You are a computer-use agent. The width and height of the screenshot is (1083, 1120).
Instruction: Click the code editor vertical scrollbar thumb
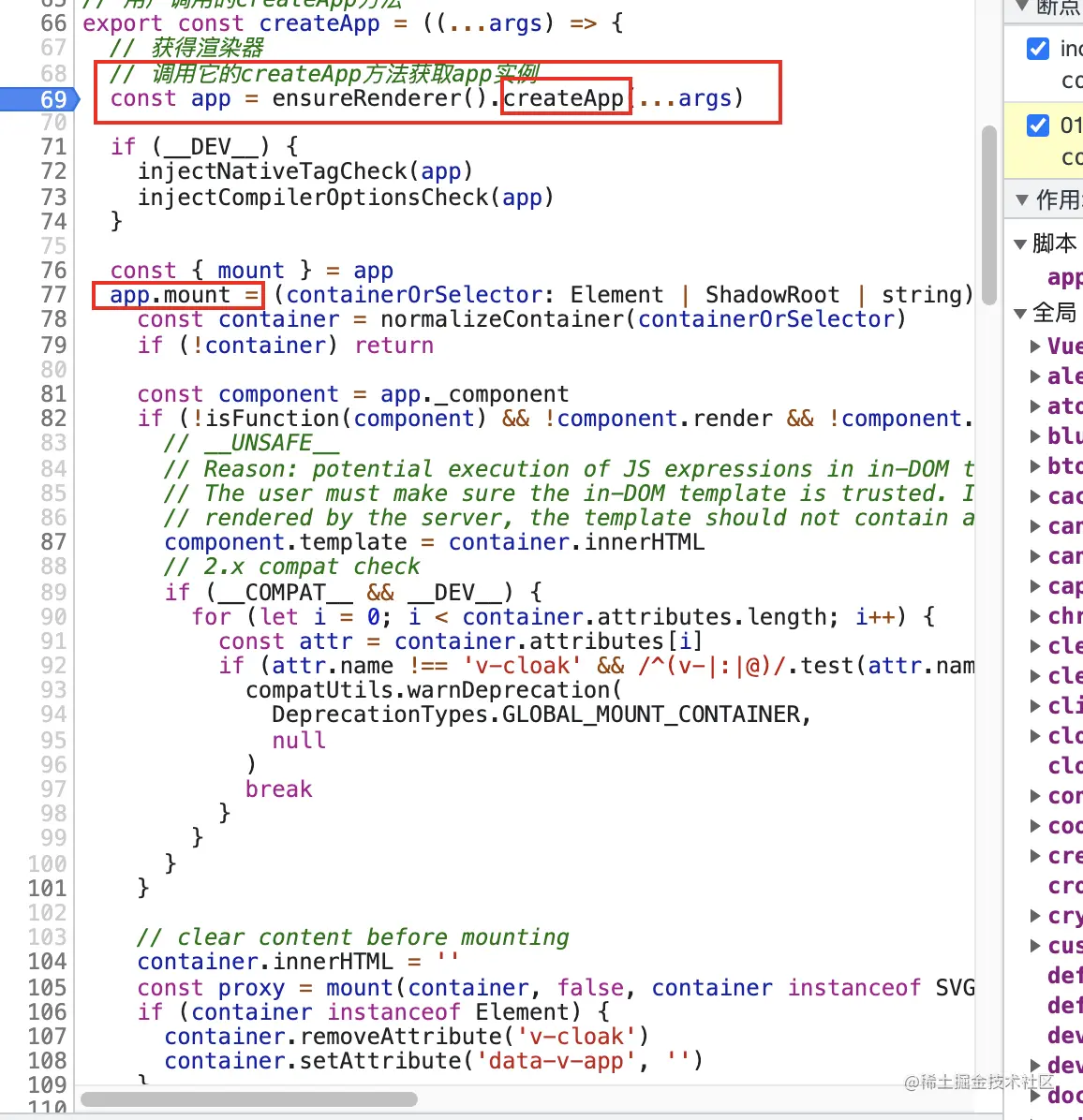[988, 215]
